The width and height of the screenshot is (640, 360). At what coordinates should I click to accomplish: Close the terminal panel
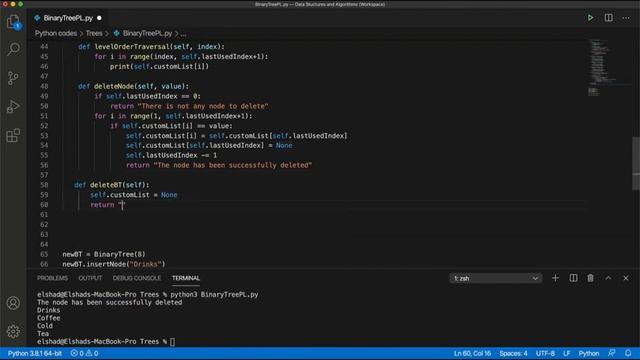pos(626,278)
